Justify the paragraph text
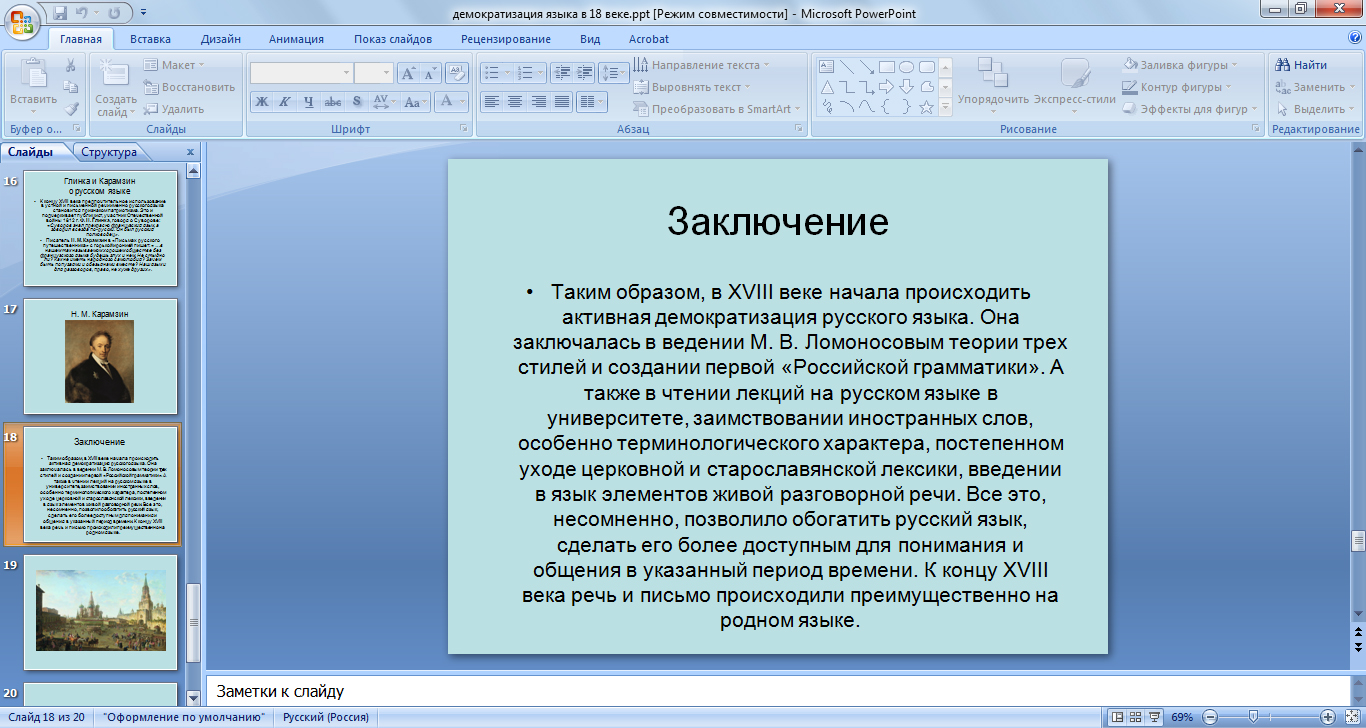The height and width of the screenshot is (728, 1366). coord(562,102)
